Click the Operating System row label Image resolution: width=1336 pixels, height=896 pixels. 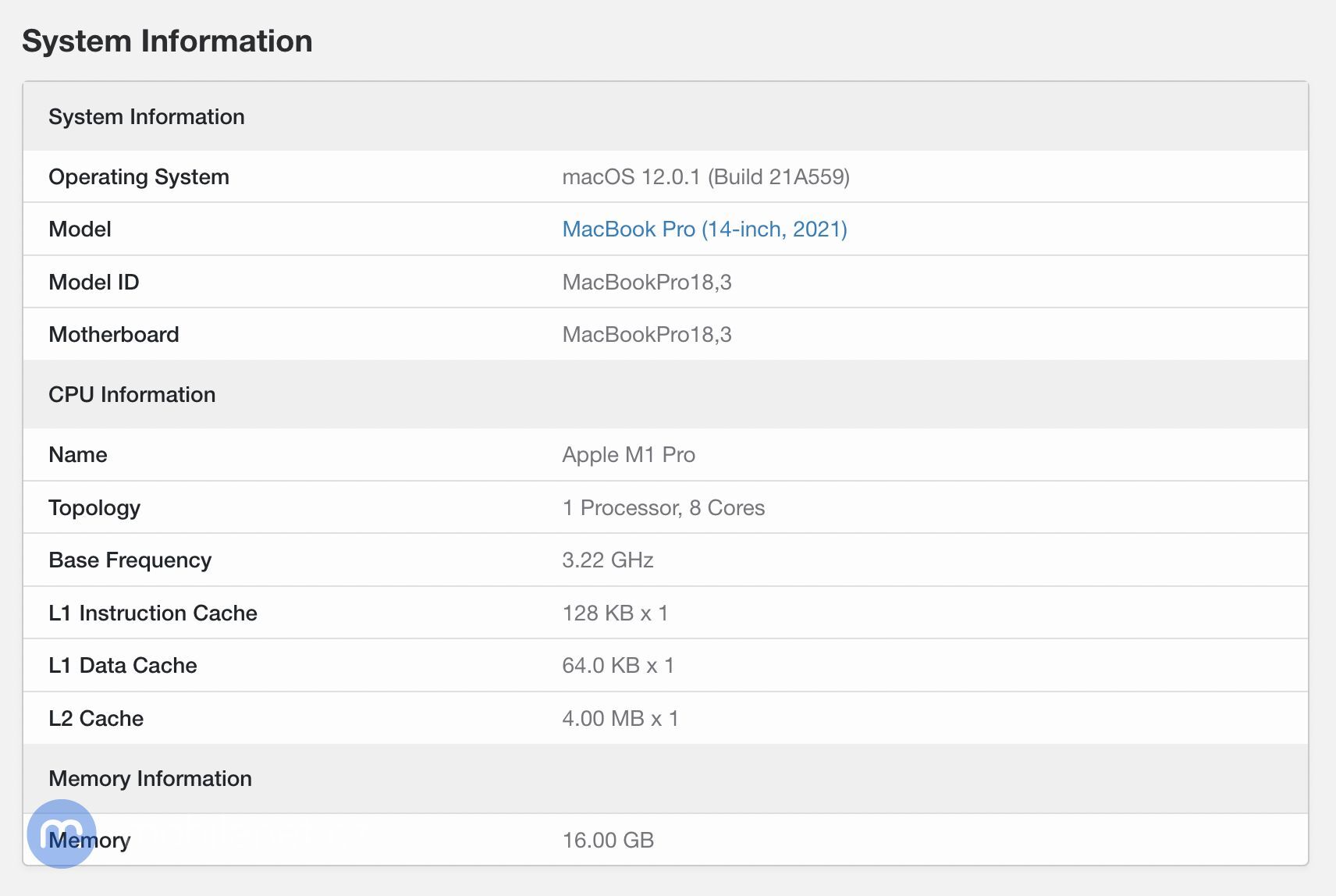coord(139,176)
